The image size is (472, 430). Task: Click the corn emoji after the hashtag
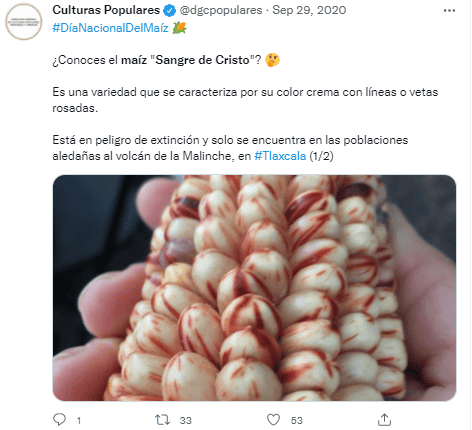click(x=179, y=28)
